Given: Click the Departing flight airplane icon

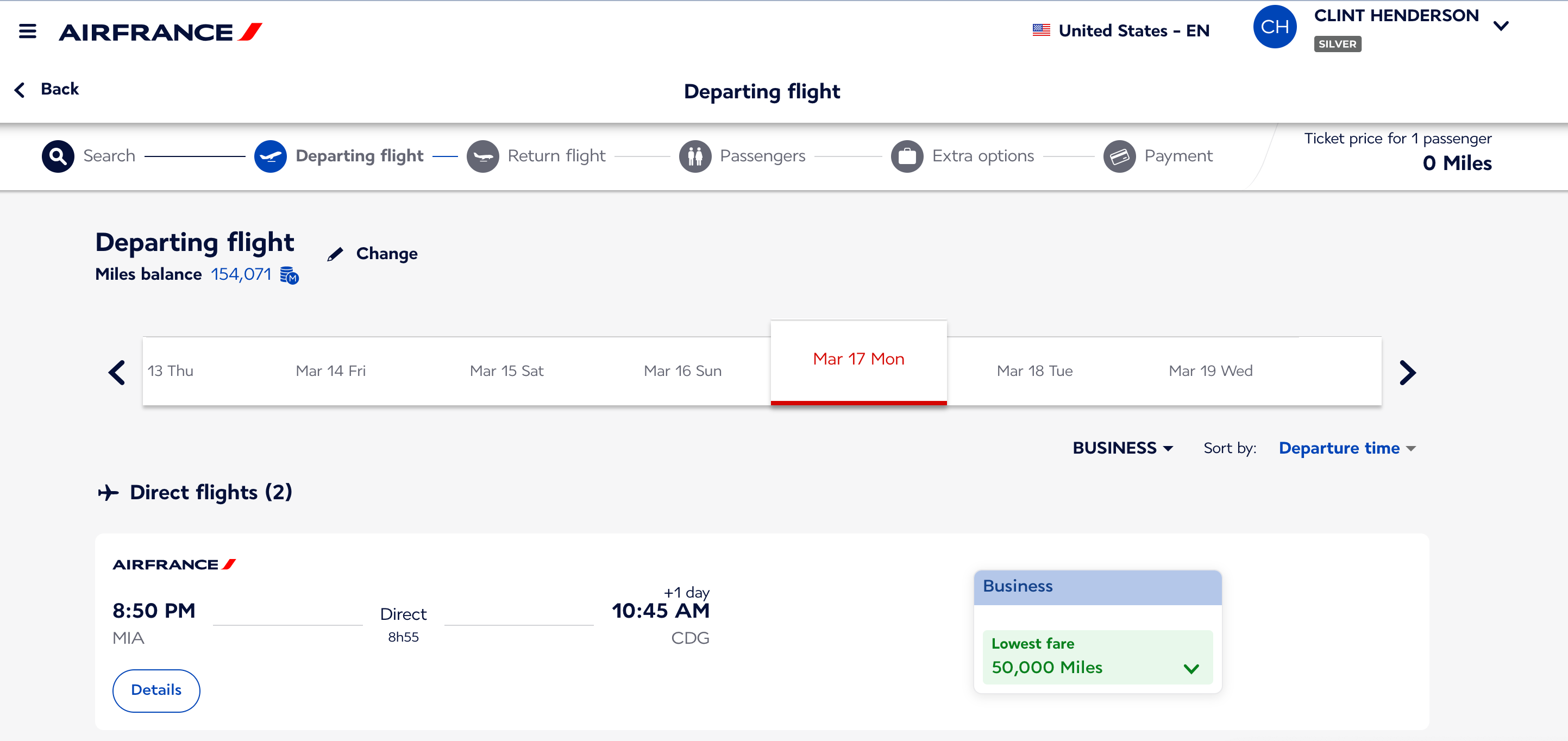Looking at the screenshot, I should pyautogui.click(x=270, y=156).
